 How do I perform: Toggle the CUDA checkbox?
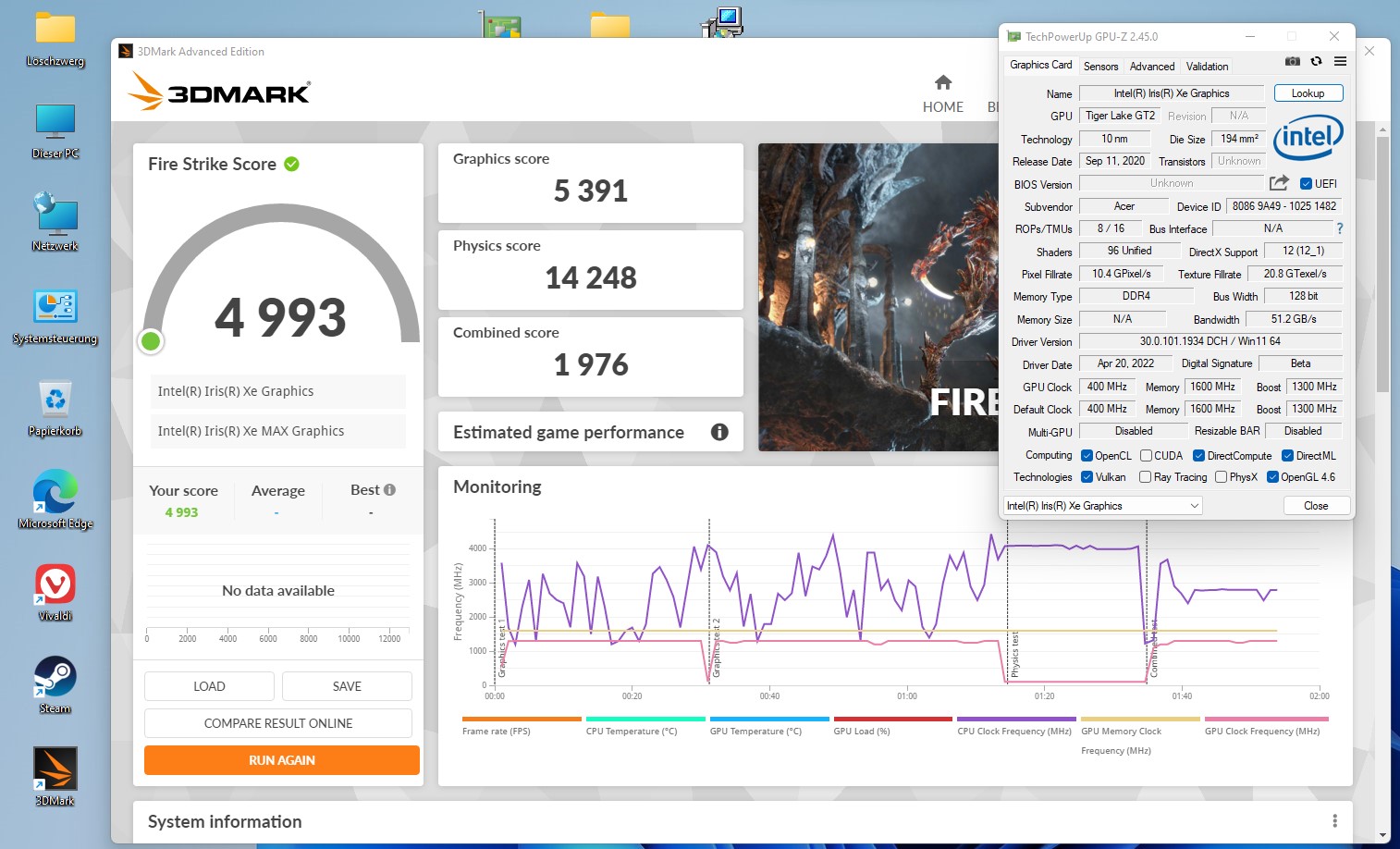(x=1146, y=456)
